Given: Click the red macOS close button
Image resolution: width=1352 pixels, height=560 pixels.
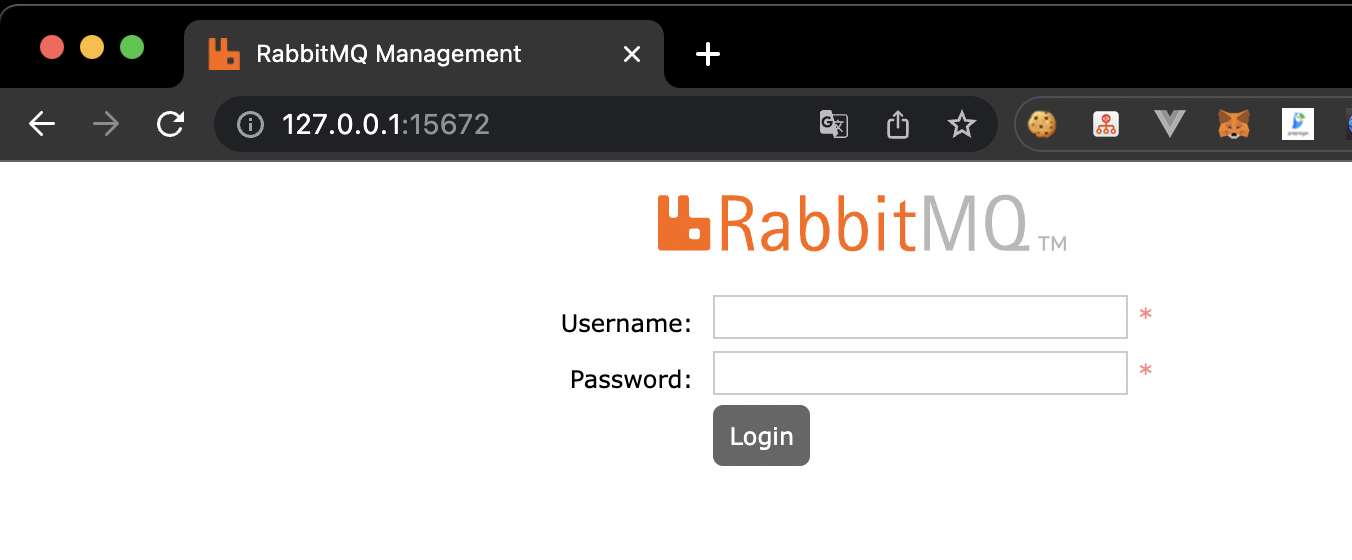Looking at the screenshot, I should click(52, 47).
